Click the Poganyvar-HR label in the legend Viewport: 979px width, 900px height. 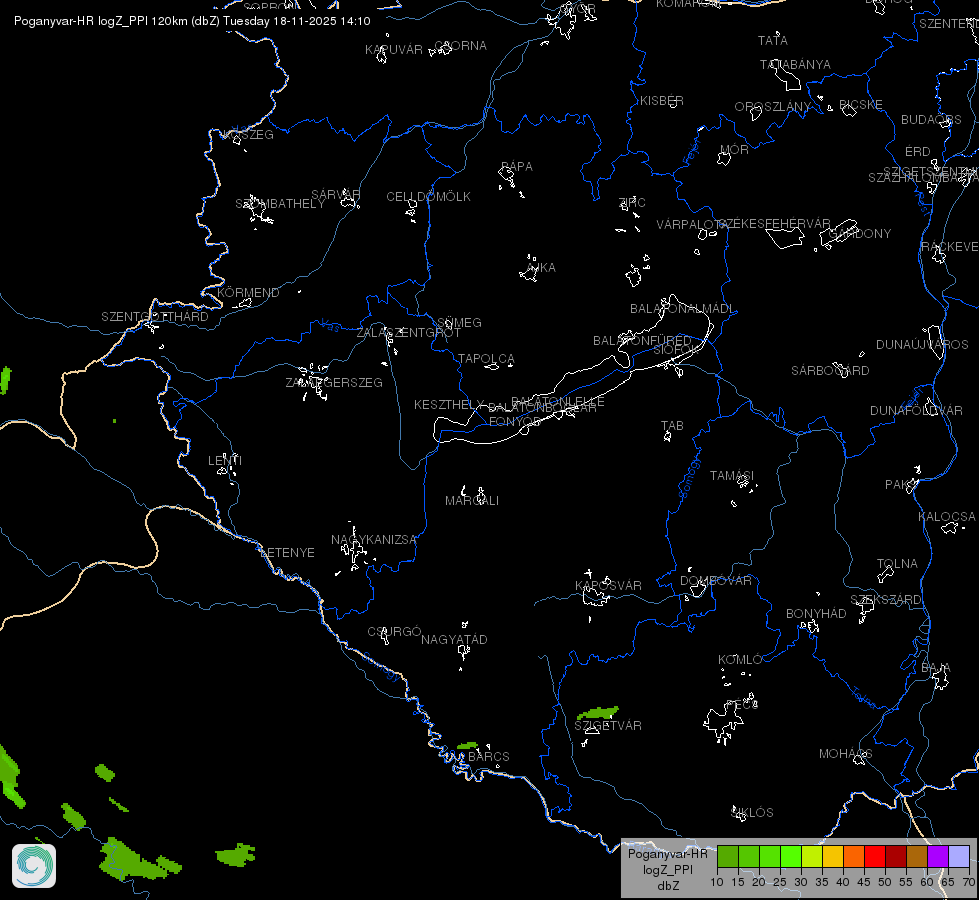tap(667, 854)
